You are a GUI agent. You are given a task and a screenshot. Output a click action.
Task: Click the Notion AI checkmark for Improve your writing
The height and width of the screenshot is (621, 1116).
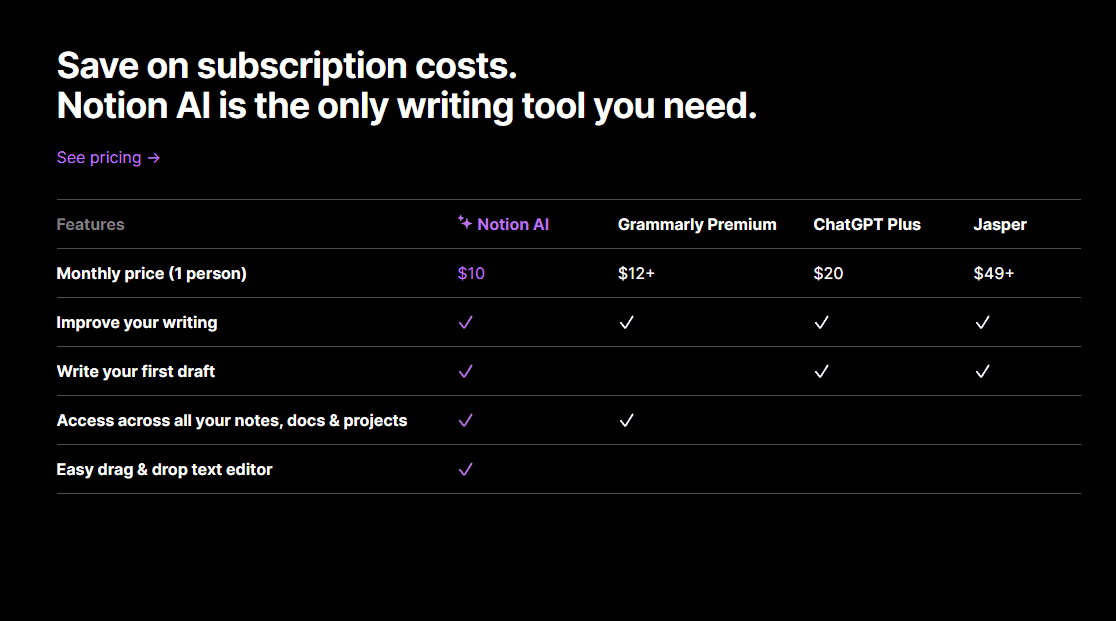click(465, 323)
